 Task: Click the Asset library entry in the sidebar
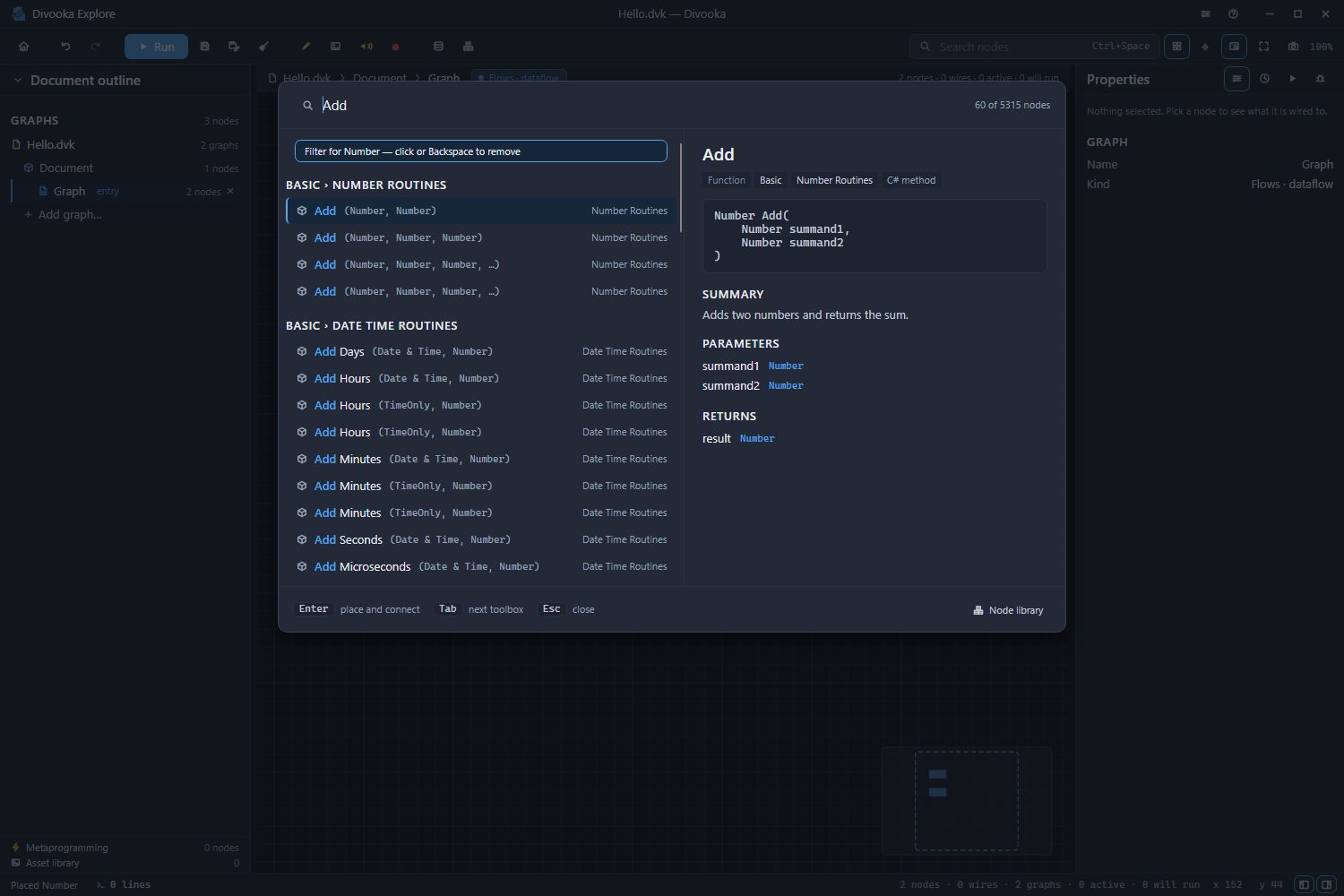coord(125,863)
